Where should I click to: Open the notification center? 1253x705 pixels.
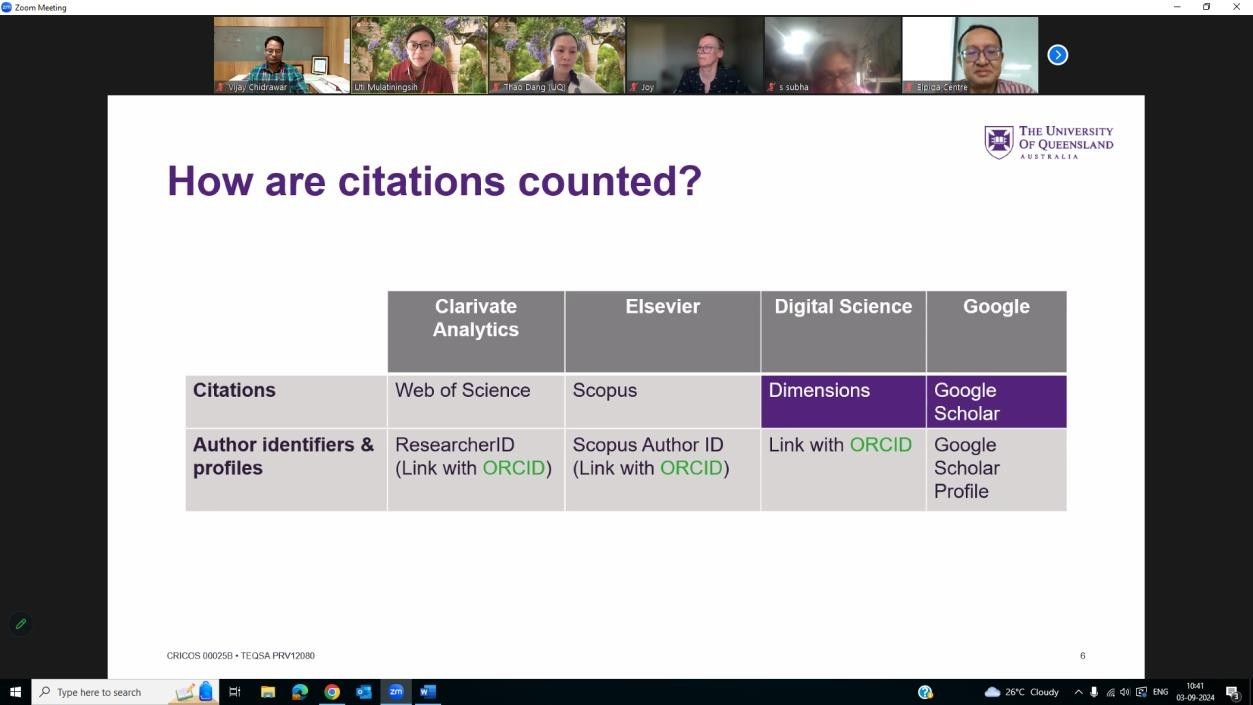1233,692
